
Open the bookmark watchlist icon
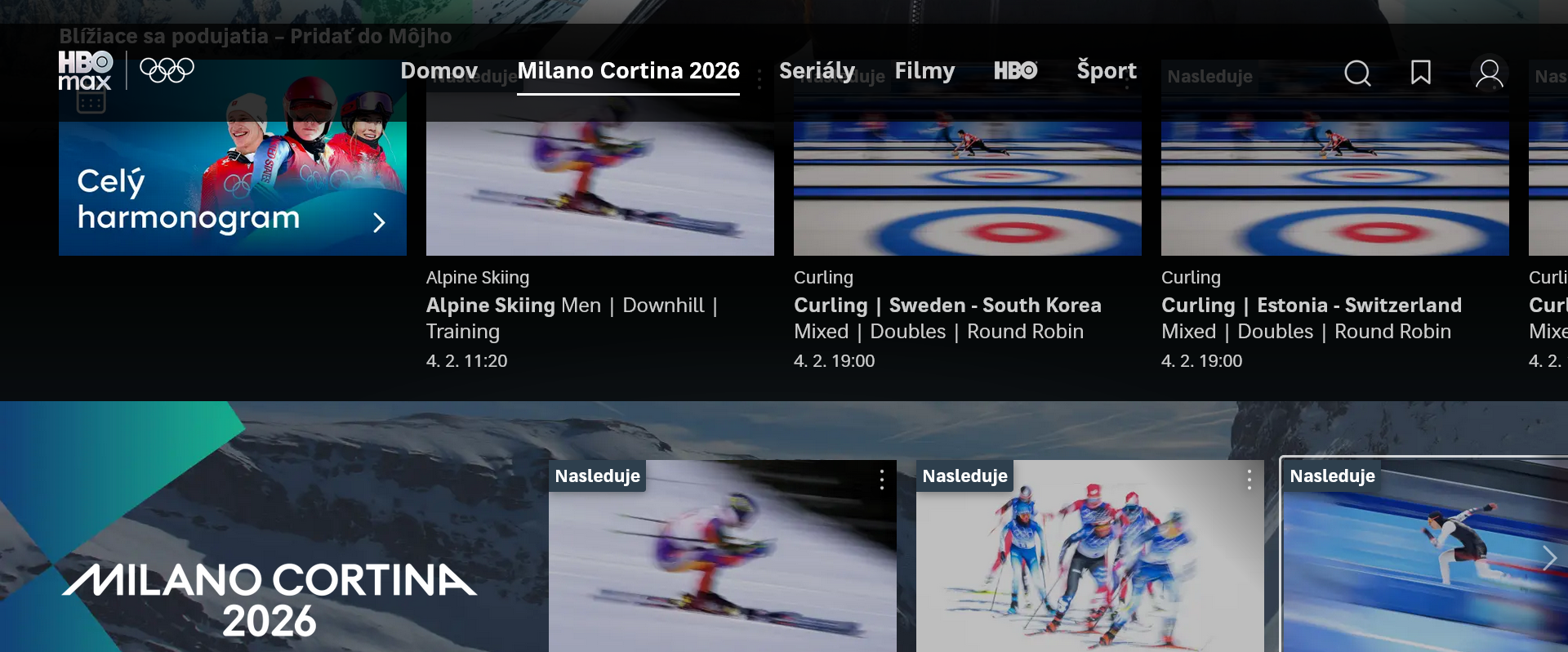click(x=1421, y=73)
